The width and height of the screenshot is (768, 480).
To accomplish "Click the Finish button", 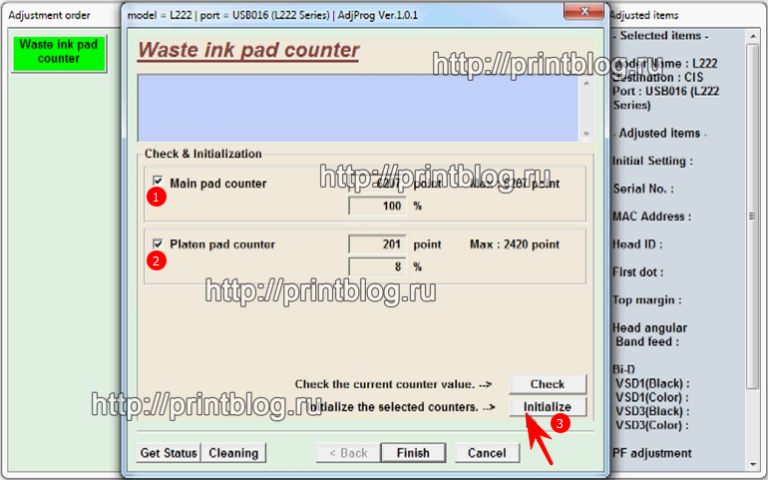I will [413, 453].
